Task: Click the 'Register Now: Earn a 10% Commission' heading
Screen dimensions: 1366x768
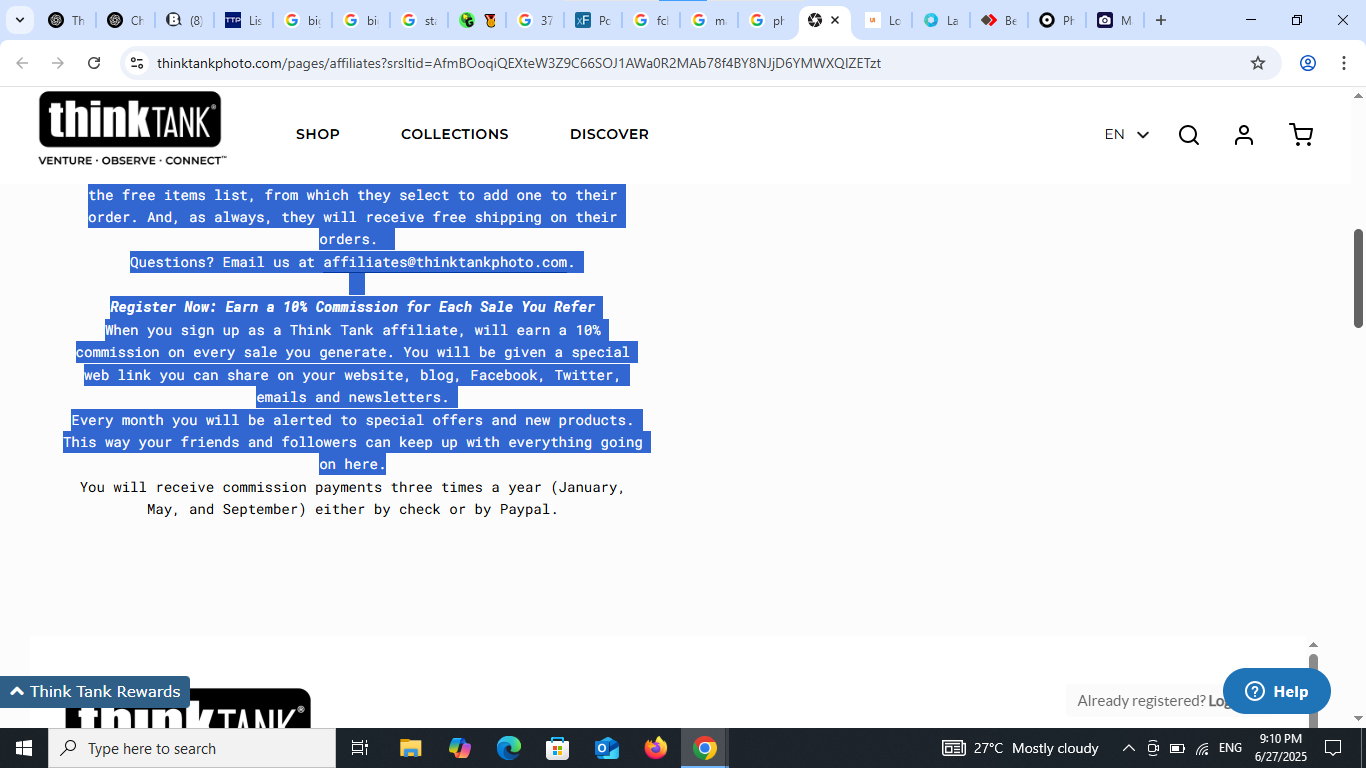Action: click(x=352, y=307)
